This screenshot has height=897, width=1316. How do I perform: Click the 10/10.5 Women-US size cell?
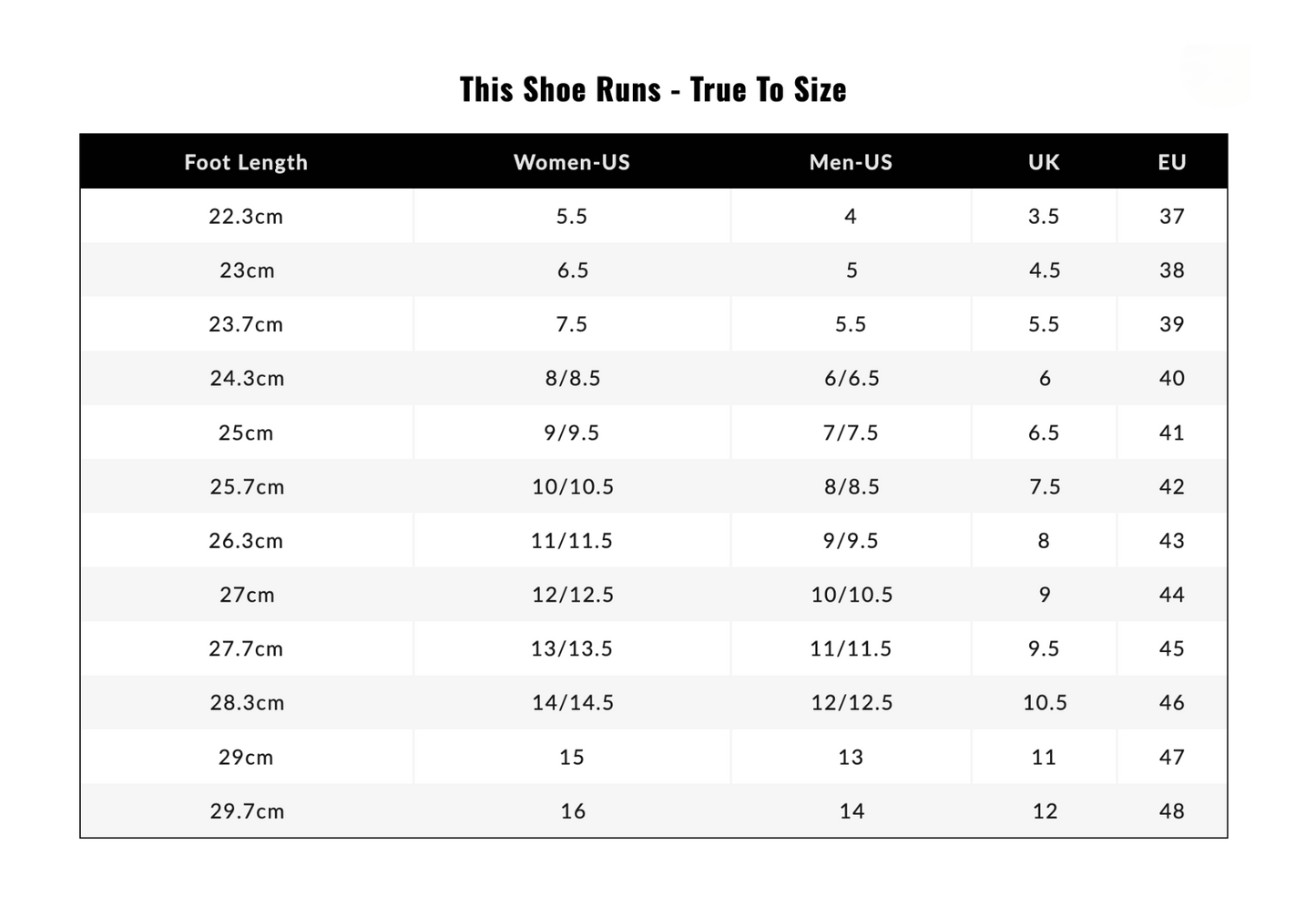pyautogui.click(x=573, y=487)
